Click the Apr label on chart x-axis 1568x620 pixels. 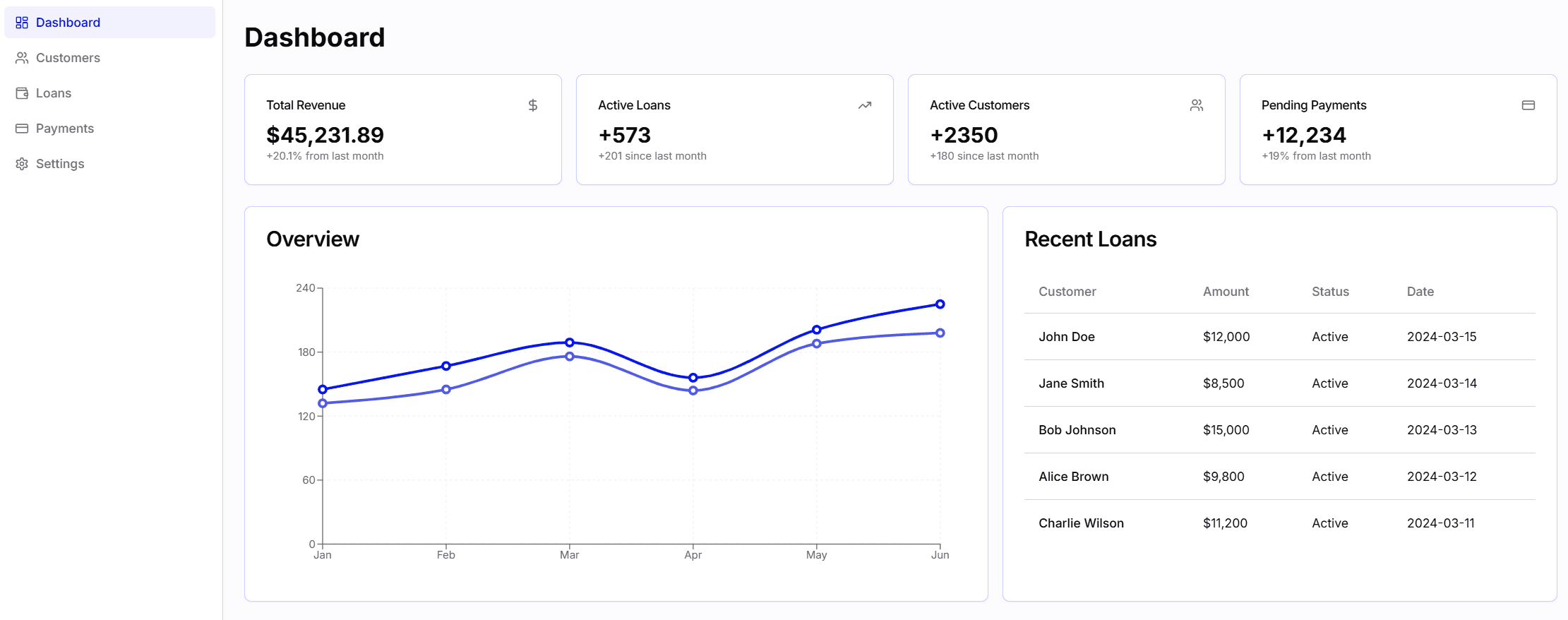point(693,555)
